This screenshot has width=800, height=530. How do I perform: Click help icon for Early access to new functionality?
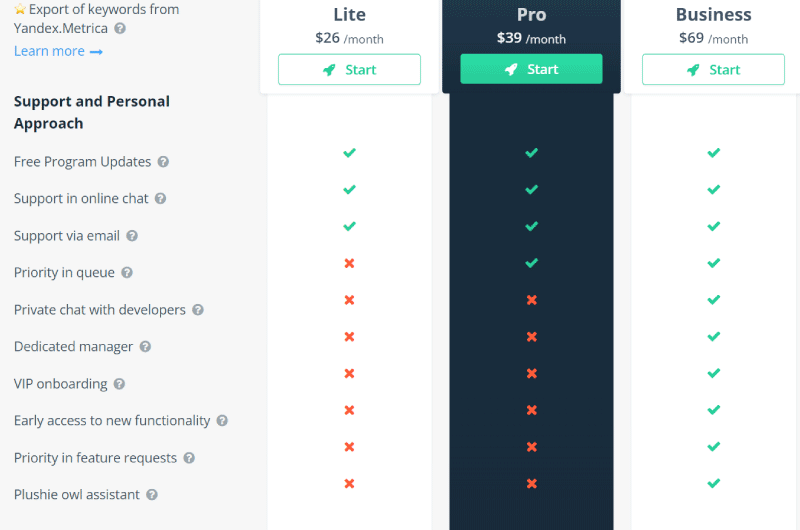[222, 420]
